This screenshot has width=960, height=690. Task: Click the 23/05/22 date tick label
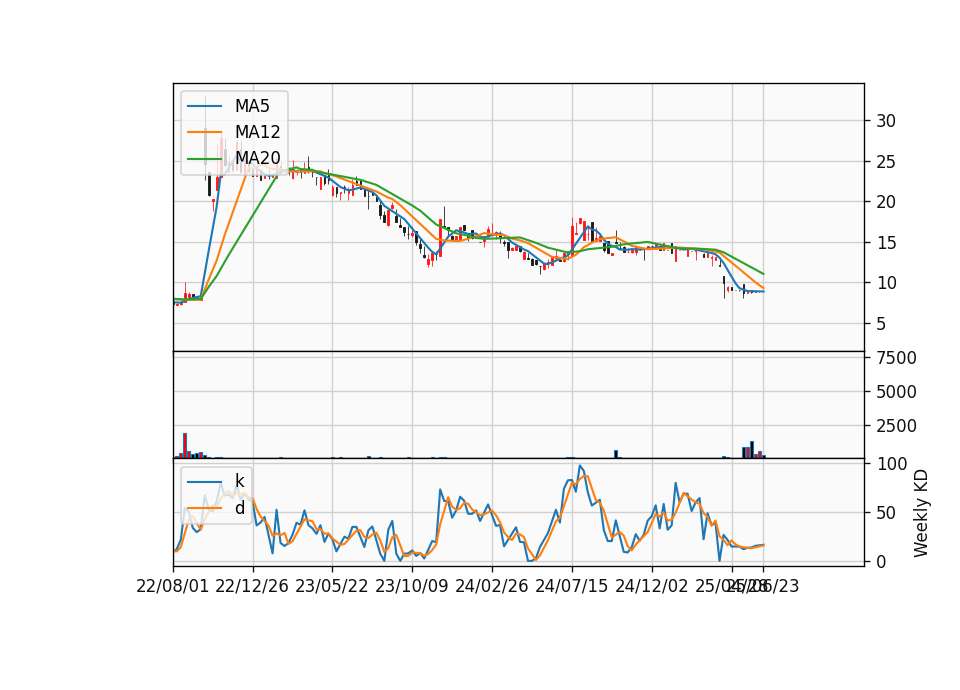[332, 586]
